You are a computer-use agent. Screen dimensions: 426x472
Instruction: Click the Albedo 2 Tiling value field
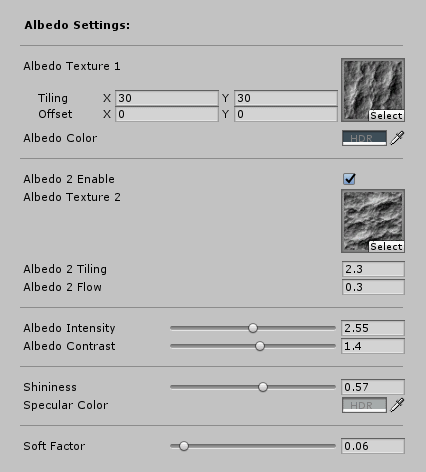pos(373,269)
